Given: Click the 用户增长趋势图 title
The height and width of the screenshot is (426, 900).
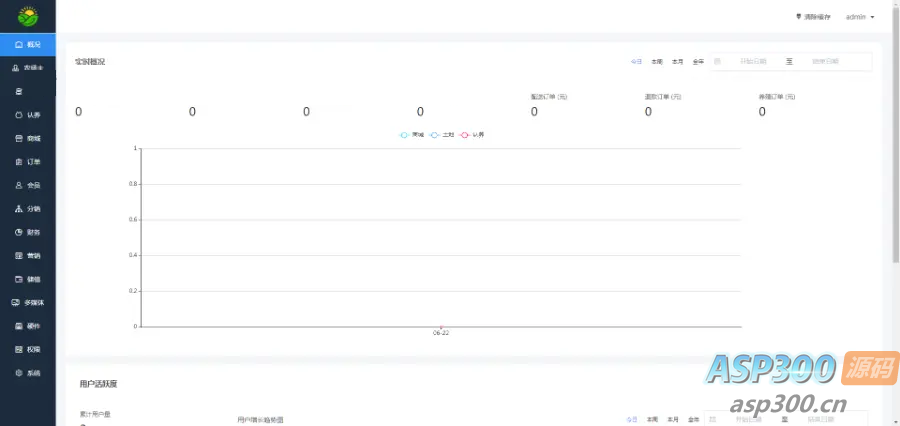Looking at the screenshot, I should pos(261,420).
